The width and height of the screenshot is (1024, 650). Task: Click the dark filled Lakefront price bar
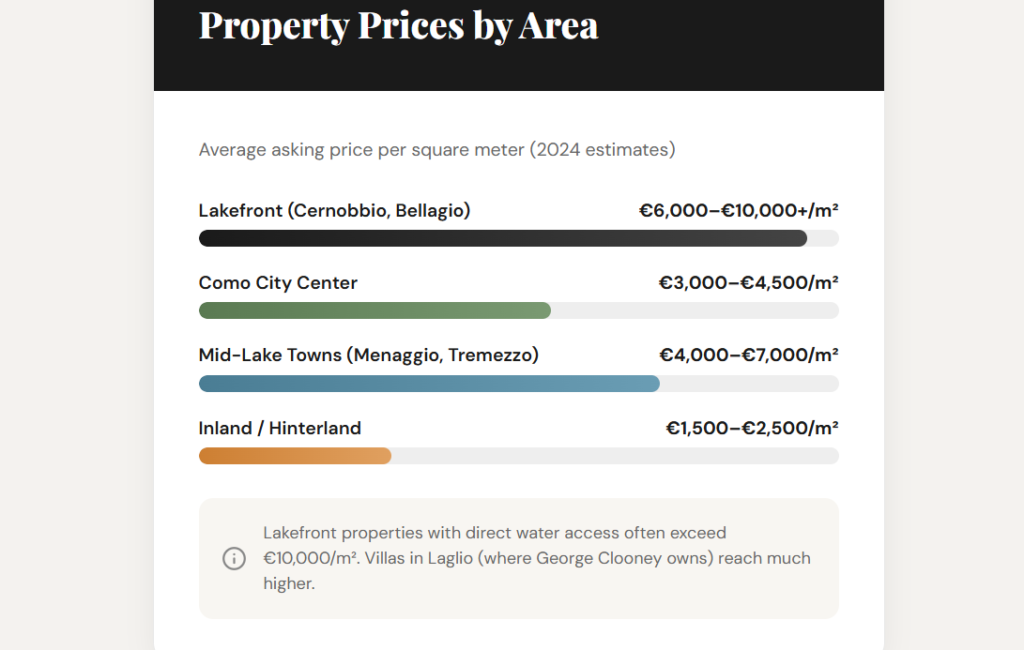pyautogui.click(x=502, y=238)
